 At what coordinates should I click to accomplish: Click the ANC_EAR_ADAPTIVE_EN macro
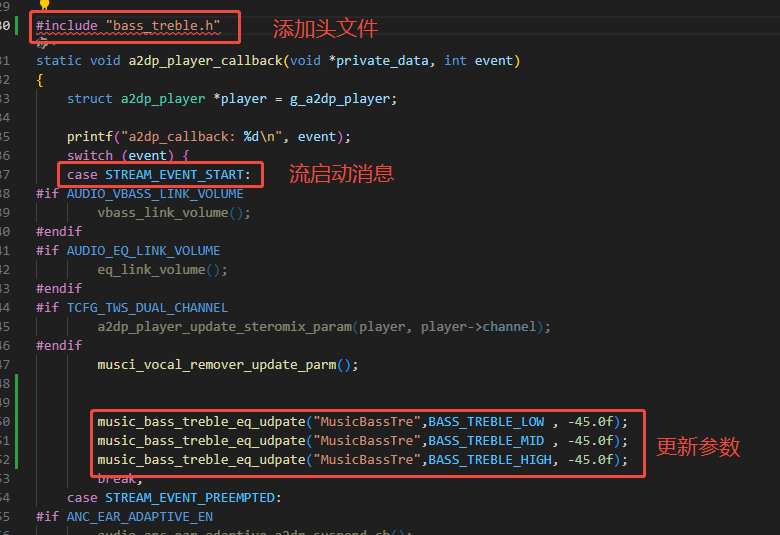(x=140, y=517)
